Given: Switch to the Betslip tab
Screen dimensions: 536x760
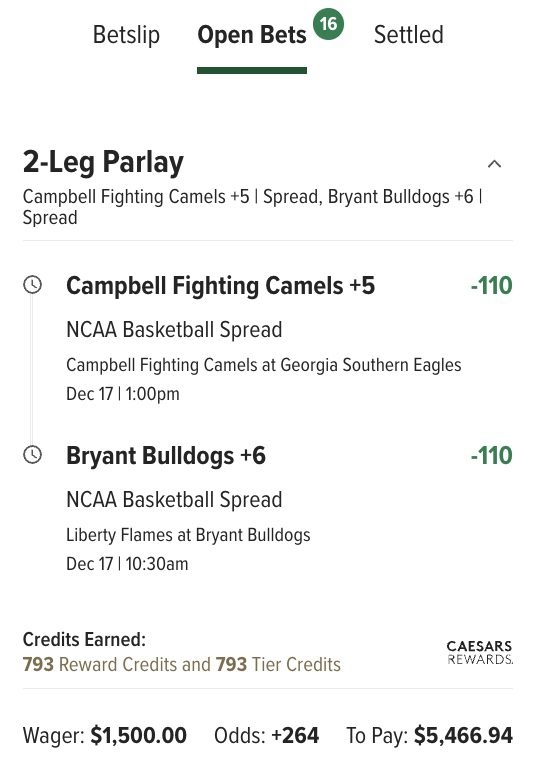Looking at the screenshot, I should [126, 35].
